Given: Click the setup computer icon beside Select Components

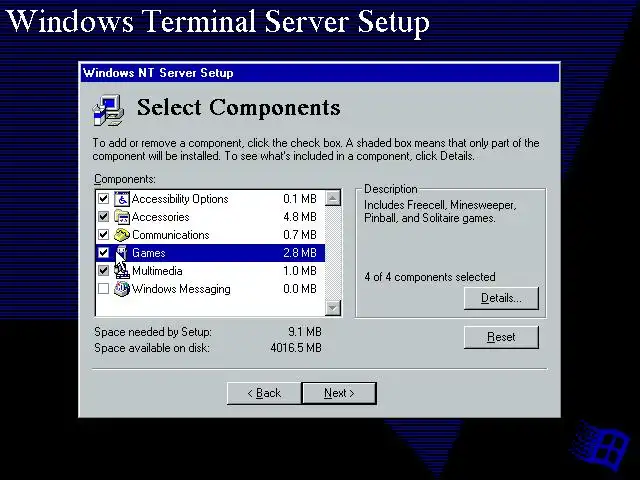Looking at the screenshot, I should (x=109, y=109).
